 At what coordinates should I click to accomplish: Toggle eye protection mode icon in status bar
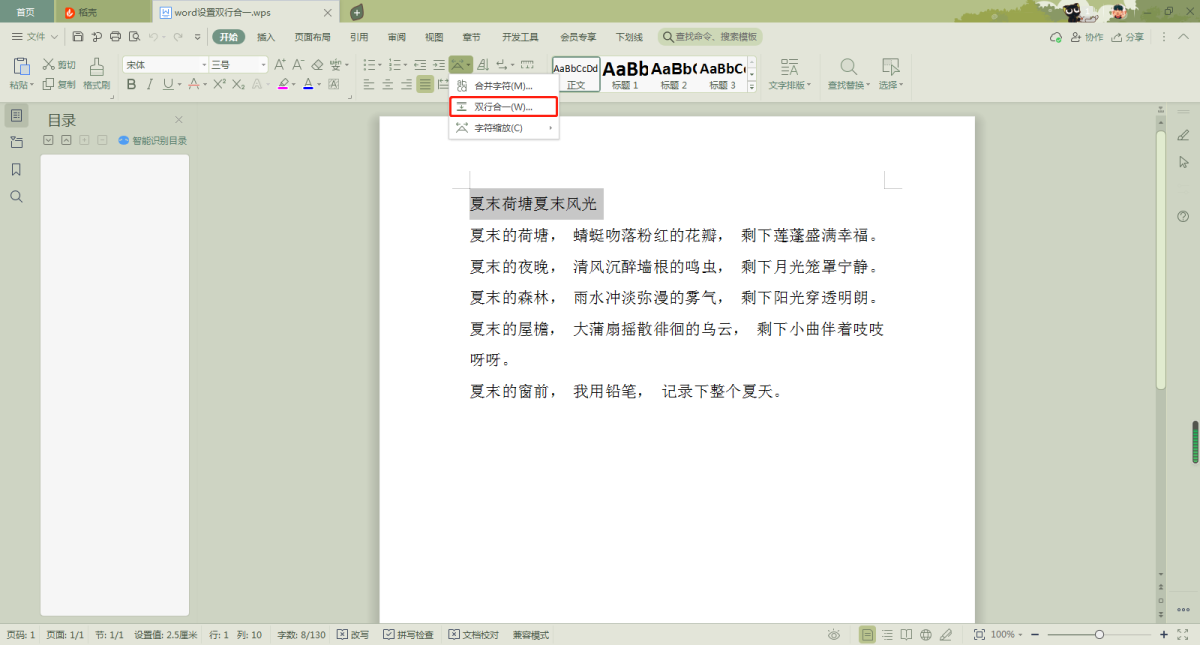click(834, 635)
